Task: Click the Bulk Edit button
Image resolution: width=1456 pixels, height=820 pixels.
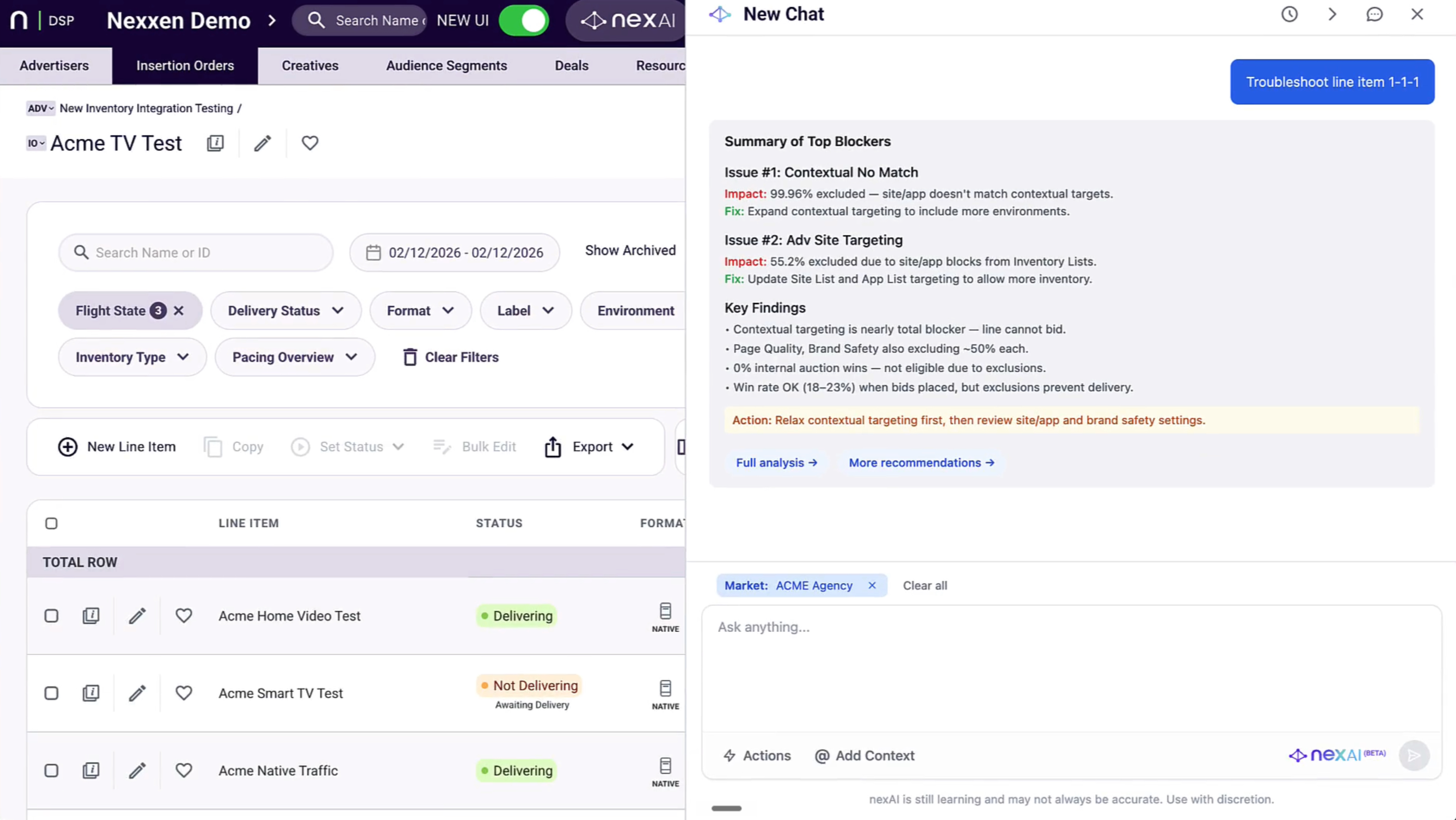Action: [474, 447]
